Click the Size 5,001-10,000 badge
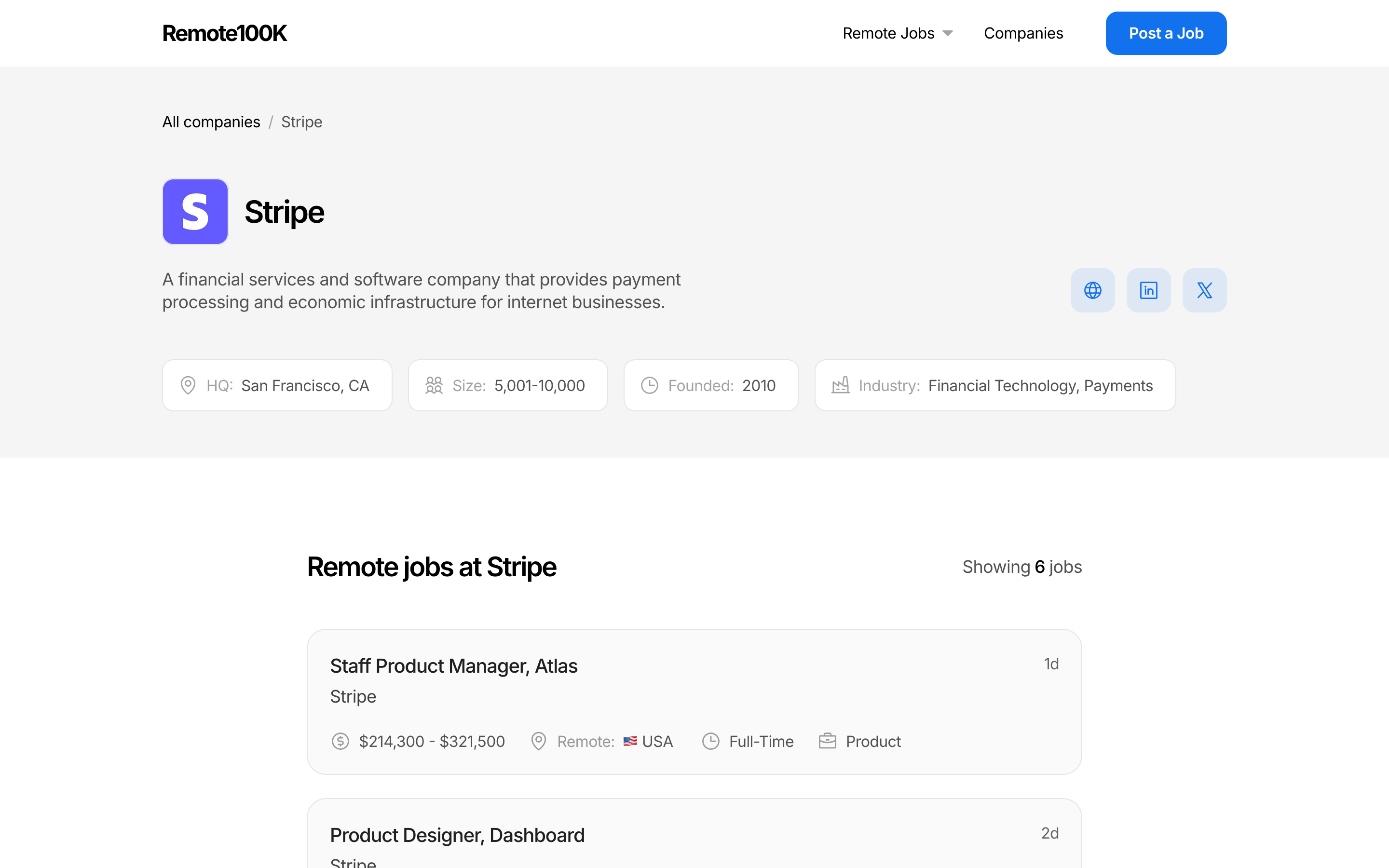The image size is (1389, 868). (508, 385)
